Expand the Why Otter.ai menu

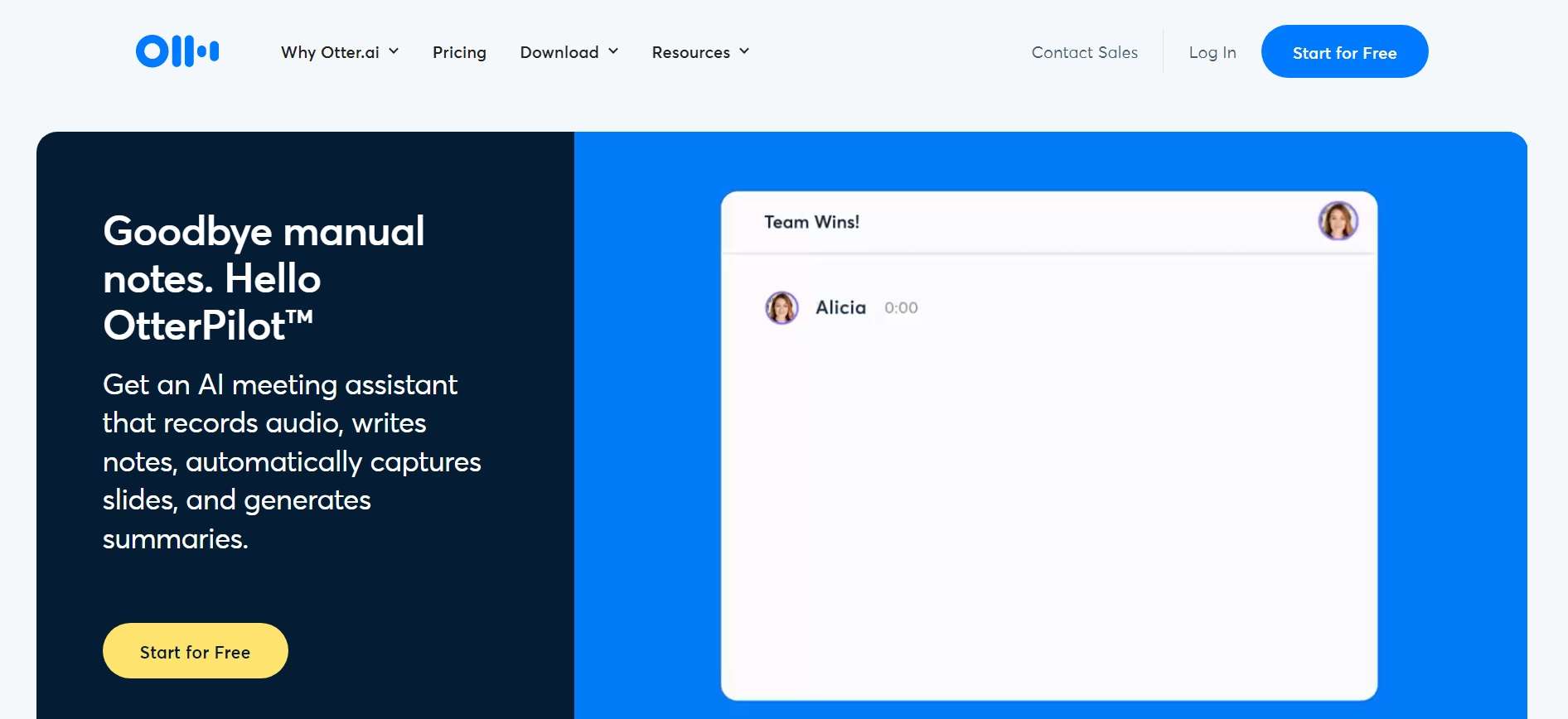tap(340, 52)
